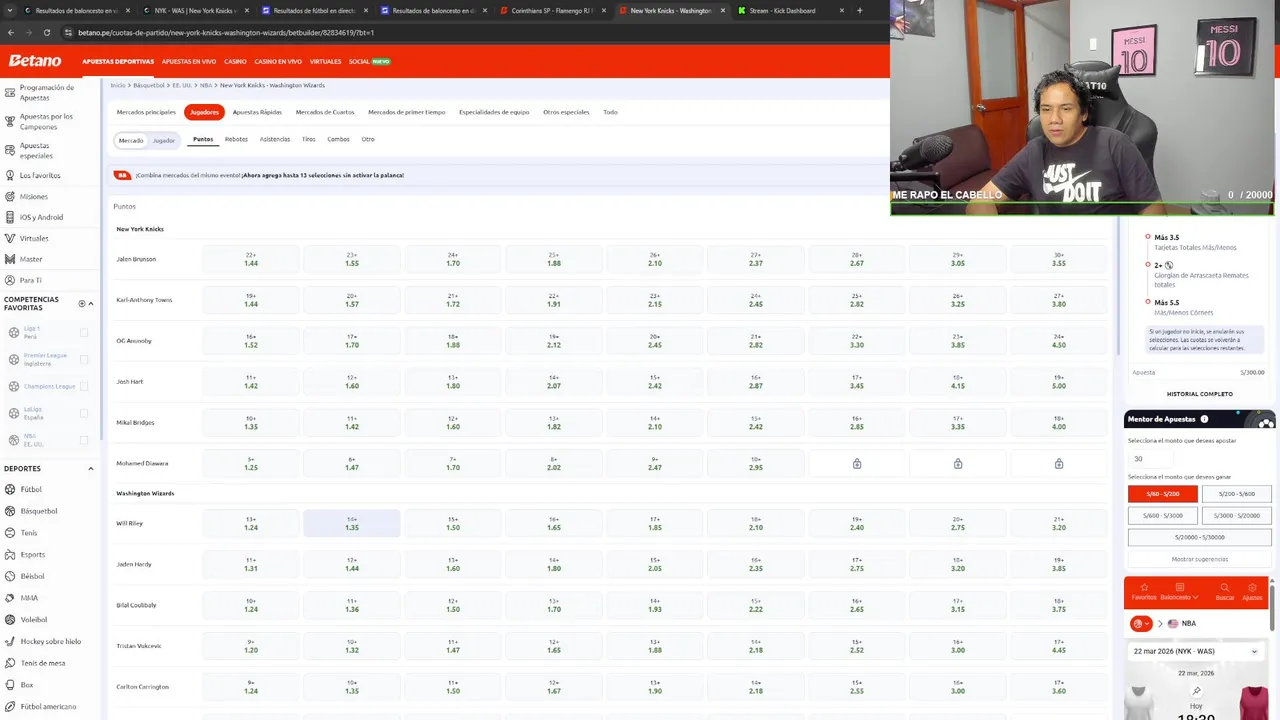Click the bet slip vertical scrollbar
Screen dimensions: 1280x720
point(1118,285)
